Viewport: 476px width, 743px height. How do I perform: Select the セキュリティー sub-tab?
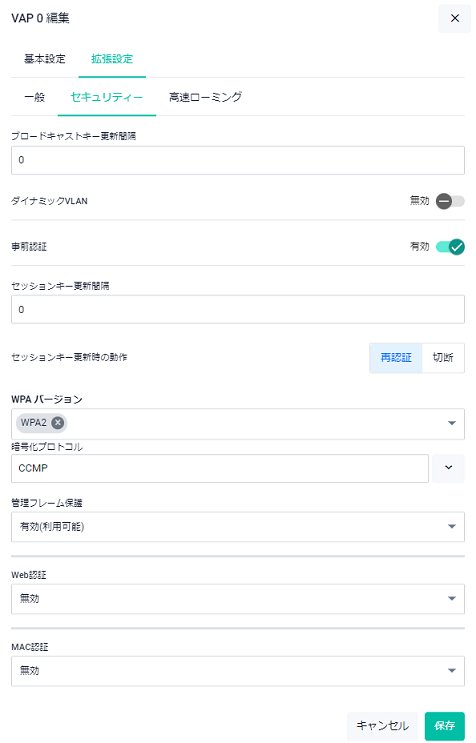[107, 98]
